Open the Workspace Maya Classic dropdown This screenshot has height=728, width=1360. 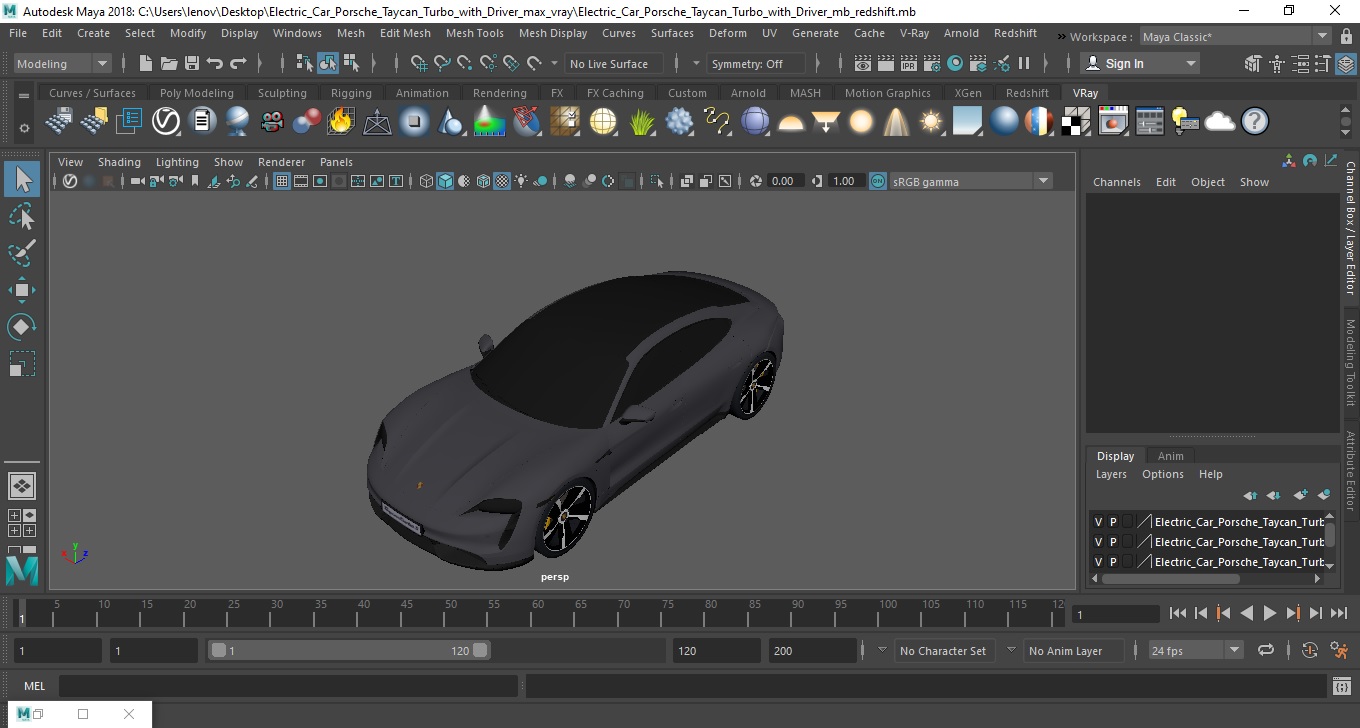coord(1234,37)
